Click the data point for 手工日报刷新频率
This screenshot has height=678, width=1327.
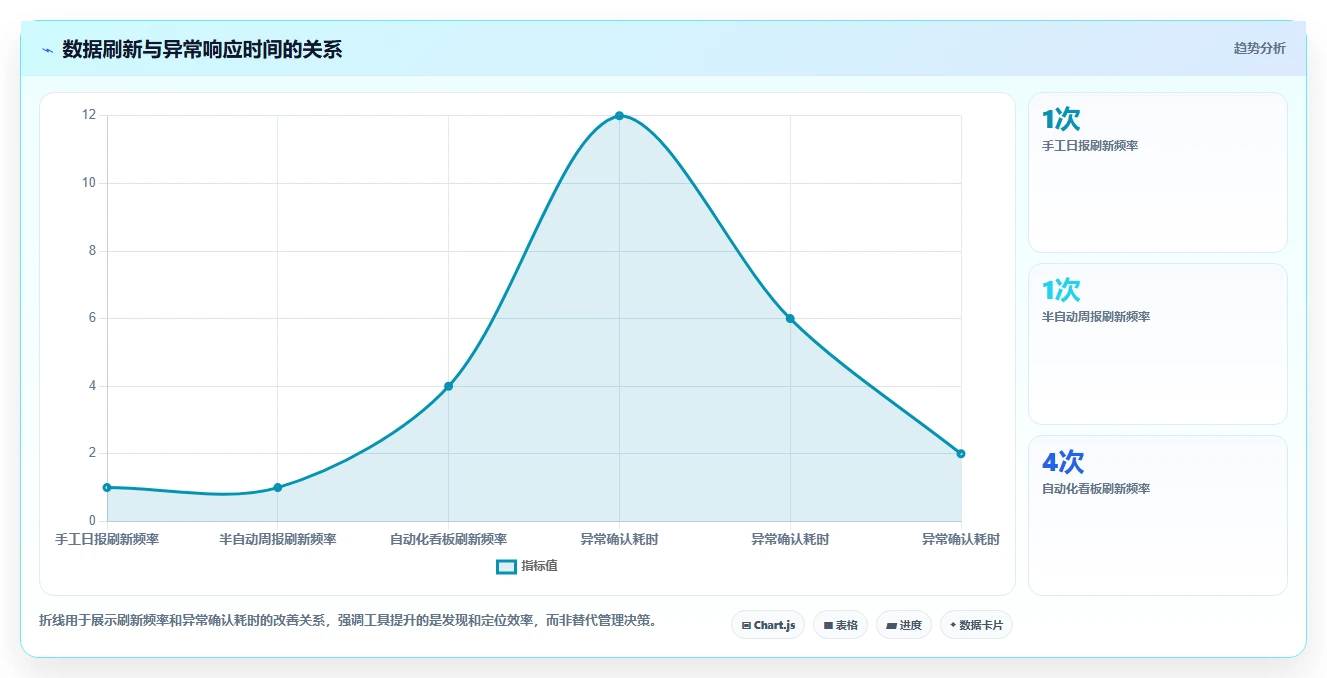pos(107,487)
